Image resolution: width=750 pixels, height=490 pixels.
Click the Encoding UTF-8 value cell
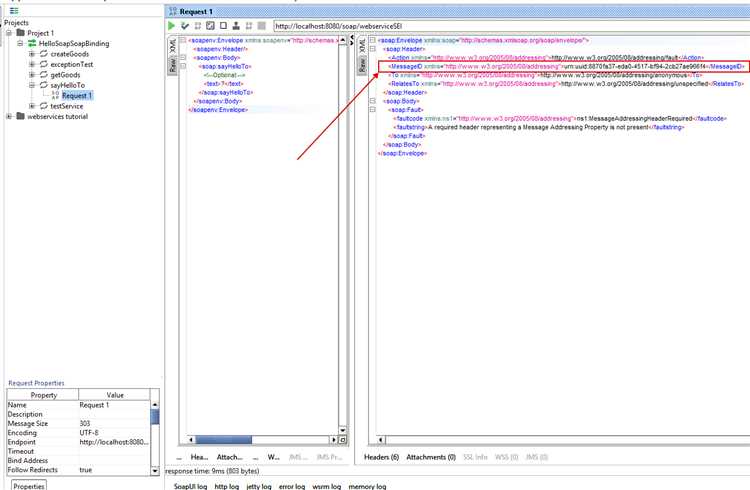tap(114, 433)
